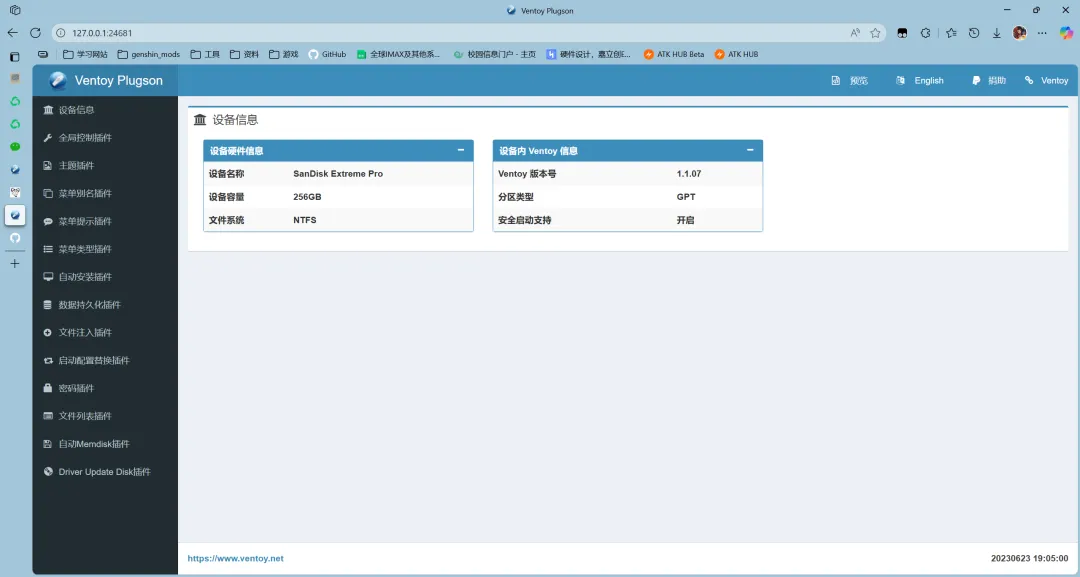
Task: Open the 捐助 donation link
Action: click(989, 81)
